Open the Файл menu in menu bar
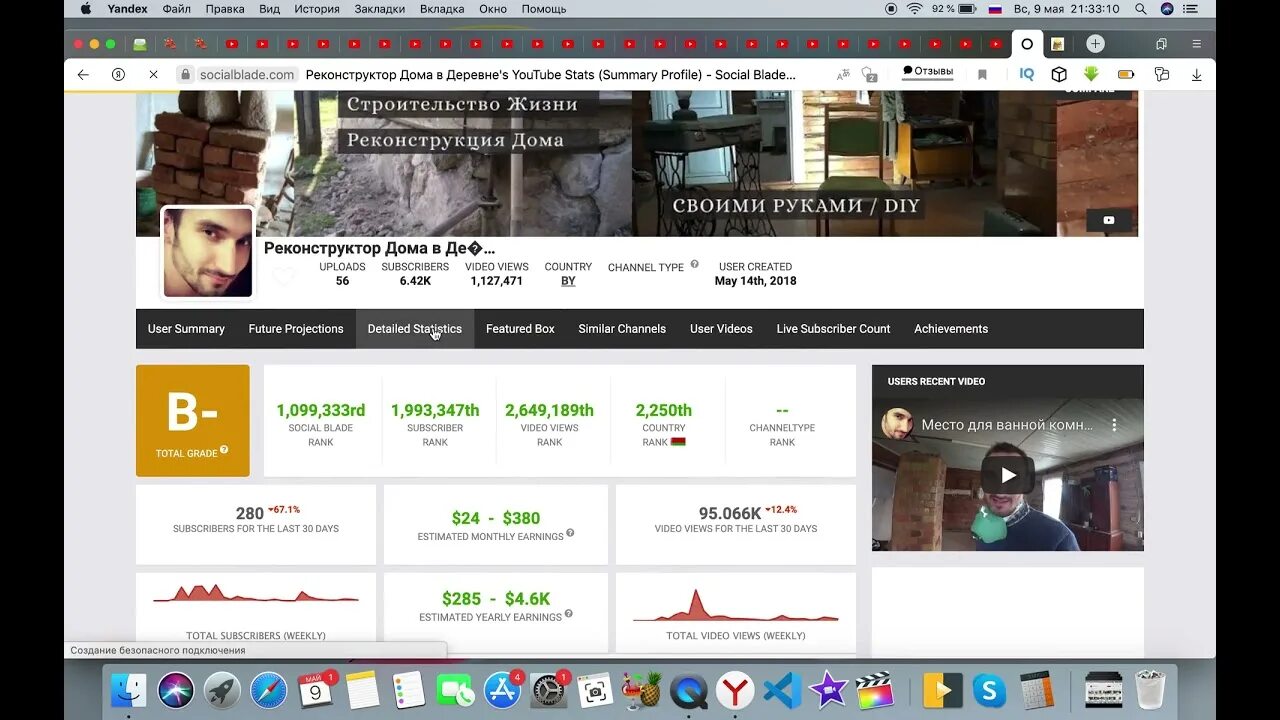Screen dimensions: 1280x720 [x=176, y=9]
